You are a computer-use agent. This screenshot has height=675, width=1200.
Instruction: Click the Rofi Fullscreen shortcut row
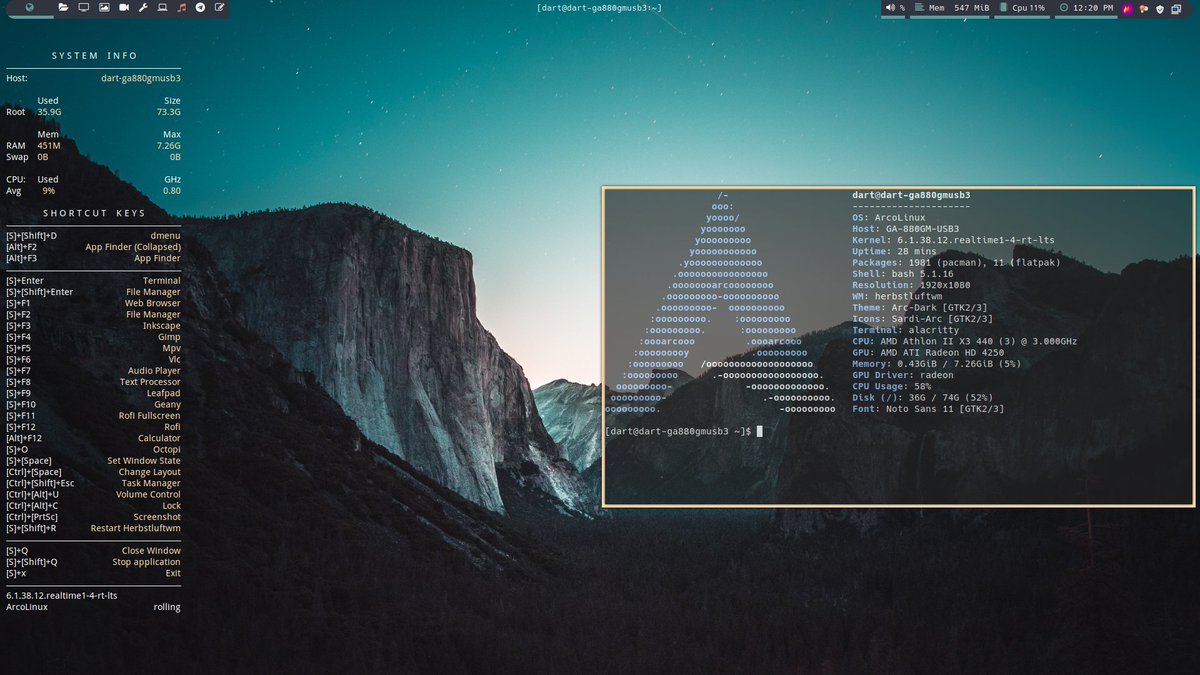93,416
